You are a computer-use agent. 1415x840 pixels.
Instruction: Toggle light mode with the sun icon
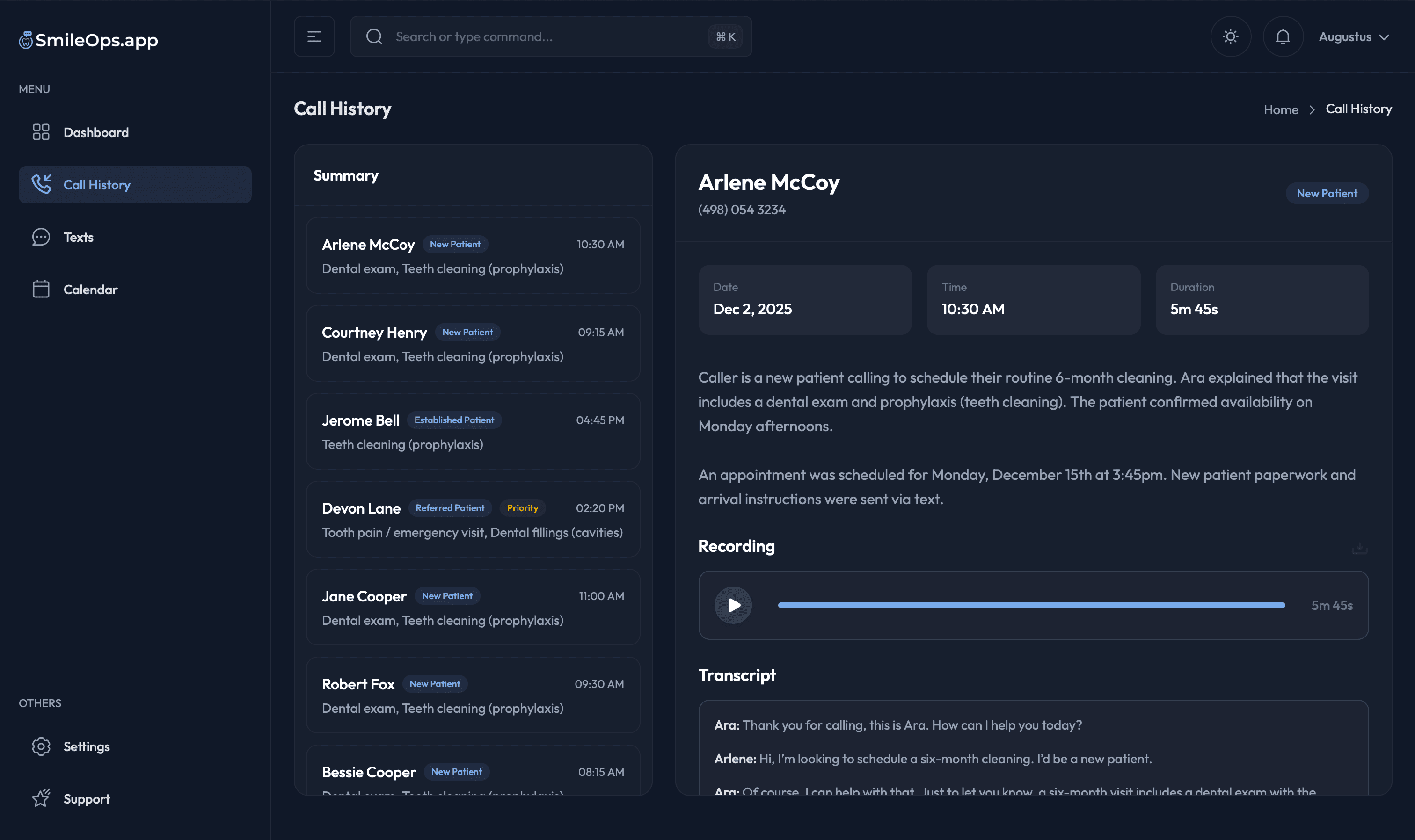(1230, 36)
